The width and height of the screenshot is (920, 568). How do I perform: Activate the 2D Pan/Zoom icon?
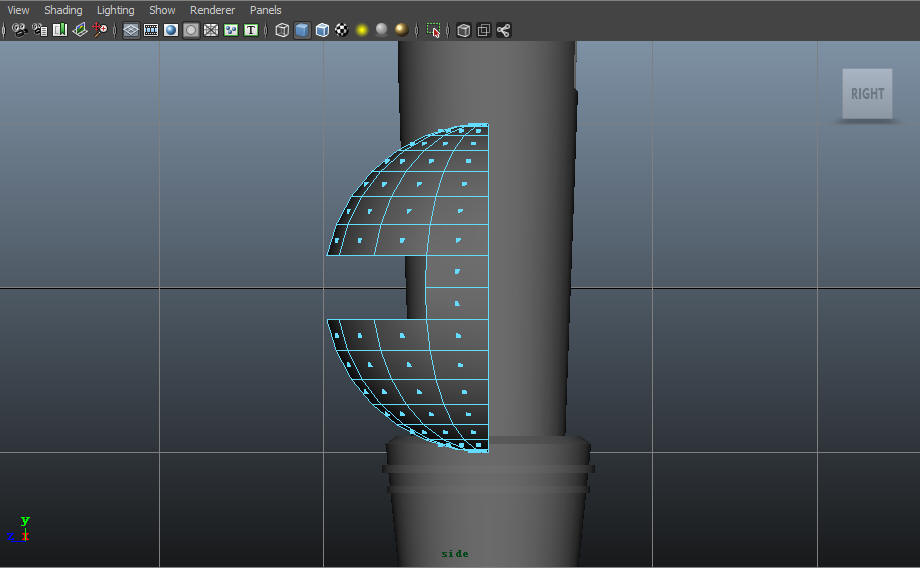click(100, 30)
